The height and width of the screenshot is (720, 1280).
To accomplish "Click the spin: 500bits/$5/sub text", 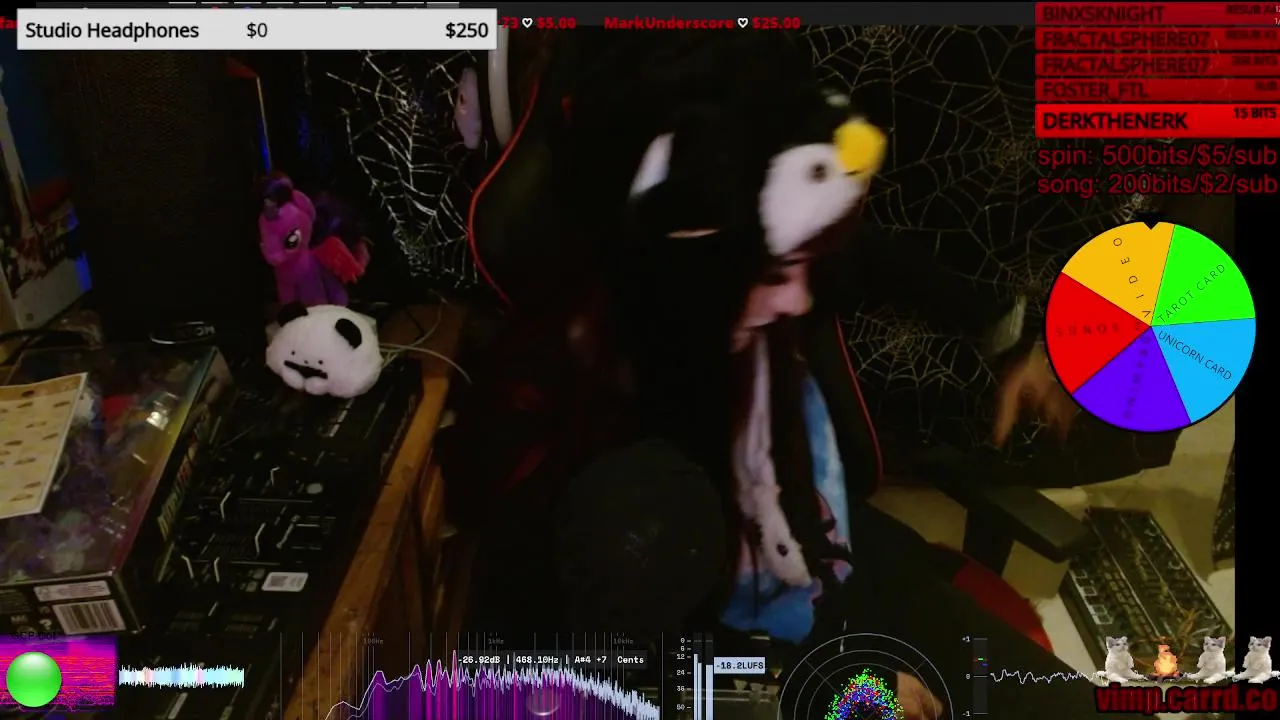I will pyautogui.click(x=1157, y=156).
